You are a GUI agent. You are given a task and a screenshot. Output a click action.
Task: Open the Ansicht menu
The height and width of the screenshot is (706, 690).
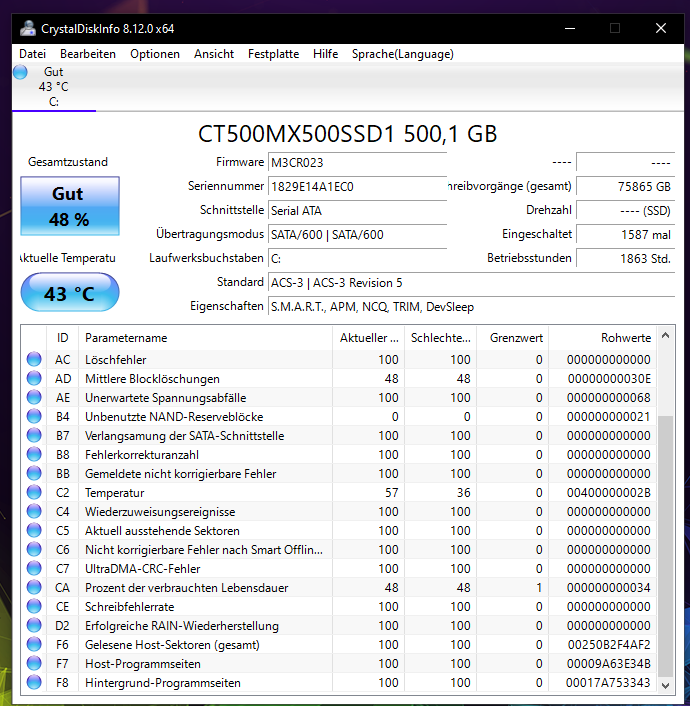point(214,54)
